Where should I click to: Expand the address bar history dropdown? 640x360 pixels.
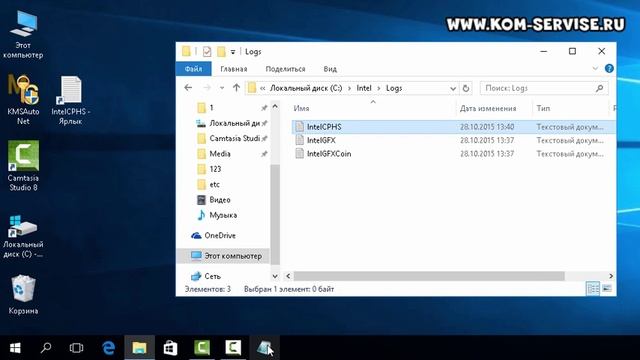(x=453, y=88)
